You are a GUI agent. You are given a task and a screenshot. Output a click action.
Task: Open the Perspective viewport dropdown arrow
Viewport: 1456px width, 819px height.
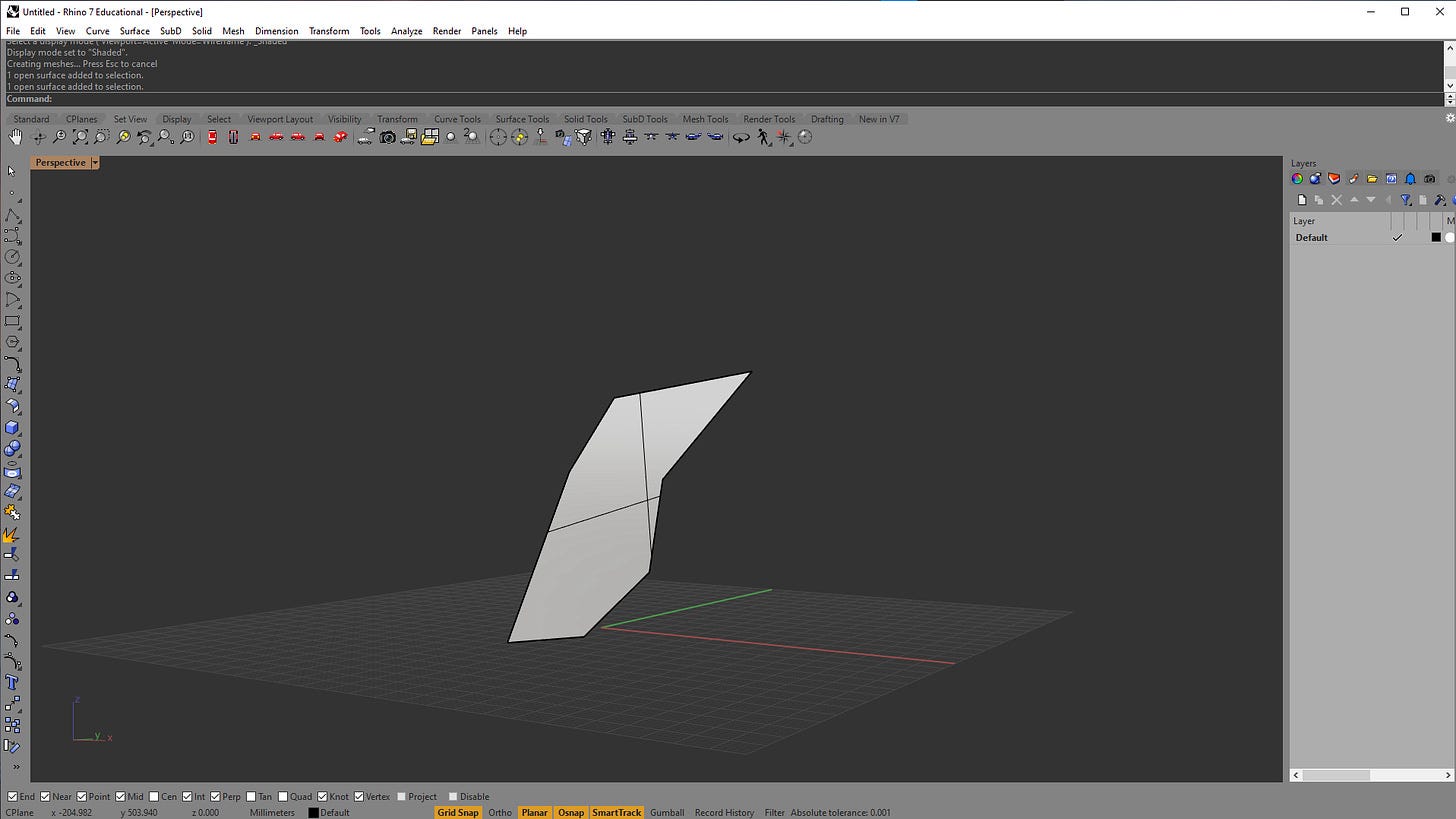point(95,163)
